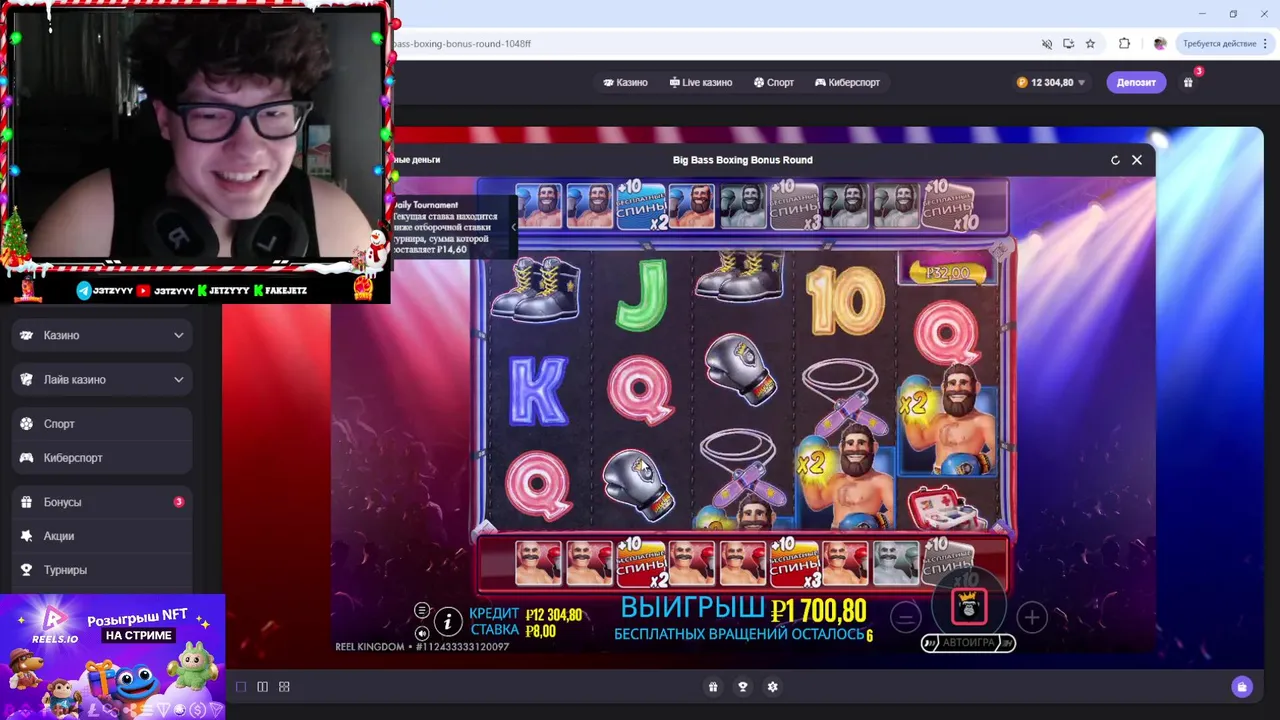
Task: Open the browser profile avatar
Action: 1160,44
